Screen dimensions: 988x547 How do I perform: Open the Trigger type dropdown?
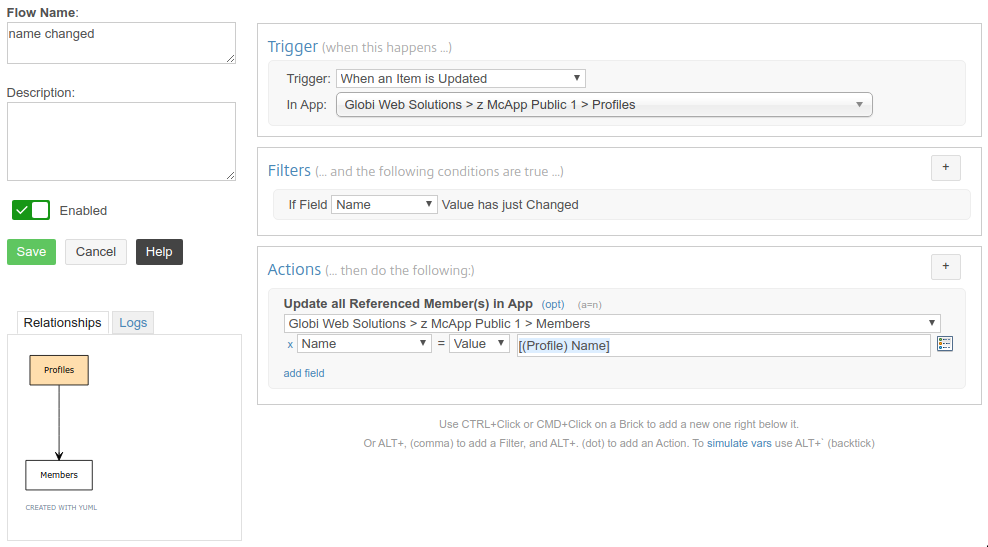tap(461, 79)
